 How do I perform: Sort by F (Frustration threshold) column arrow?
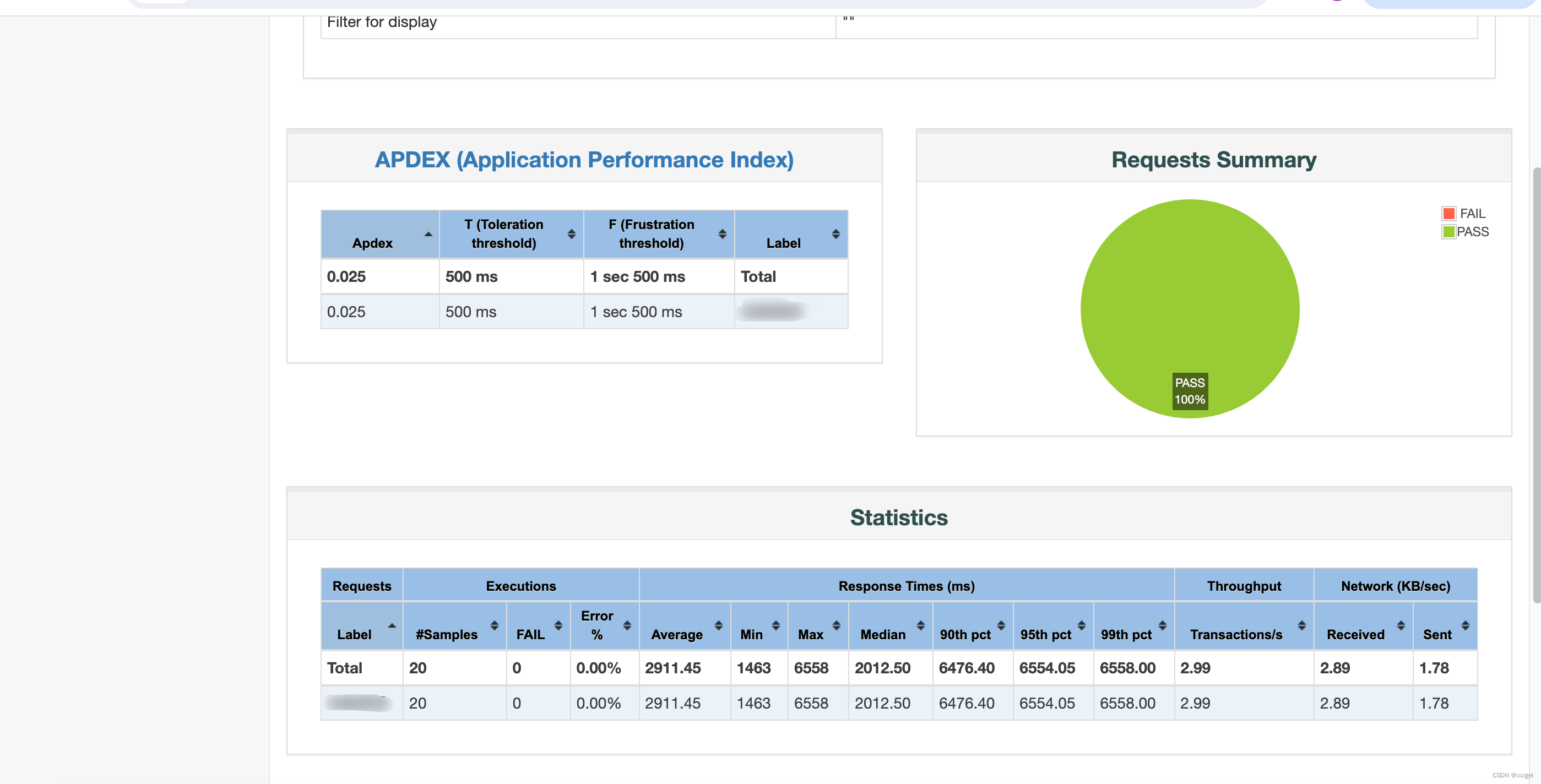click(722, 234)
